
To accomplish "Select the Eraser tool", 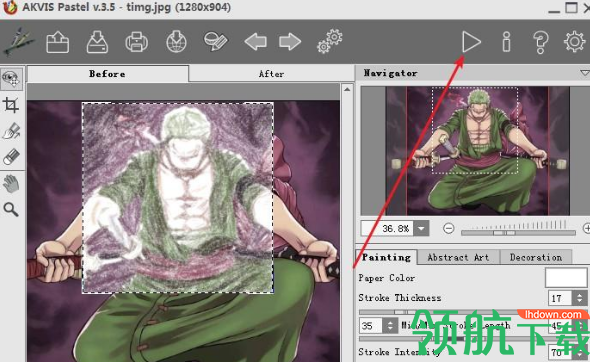I will 11,157.
